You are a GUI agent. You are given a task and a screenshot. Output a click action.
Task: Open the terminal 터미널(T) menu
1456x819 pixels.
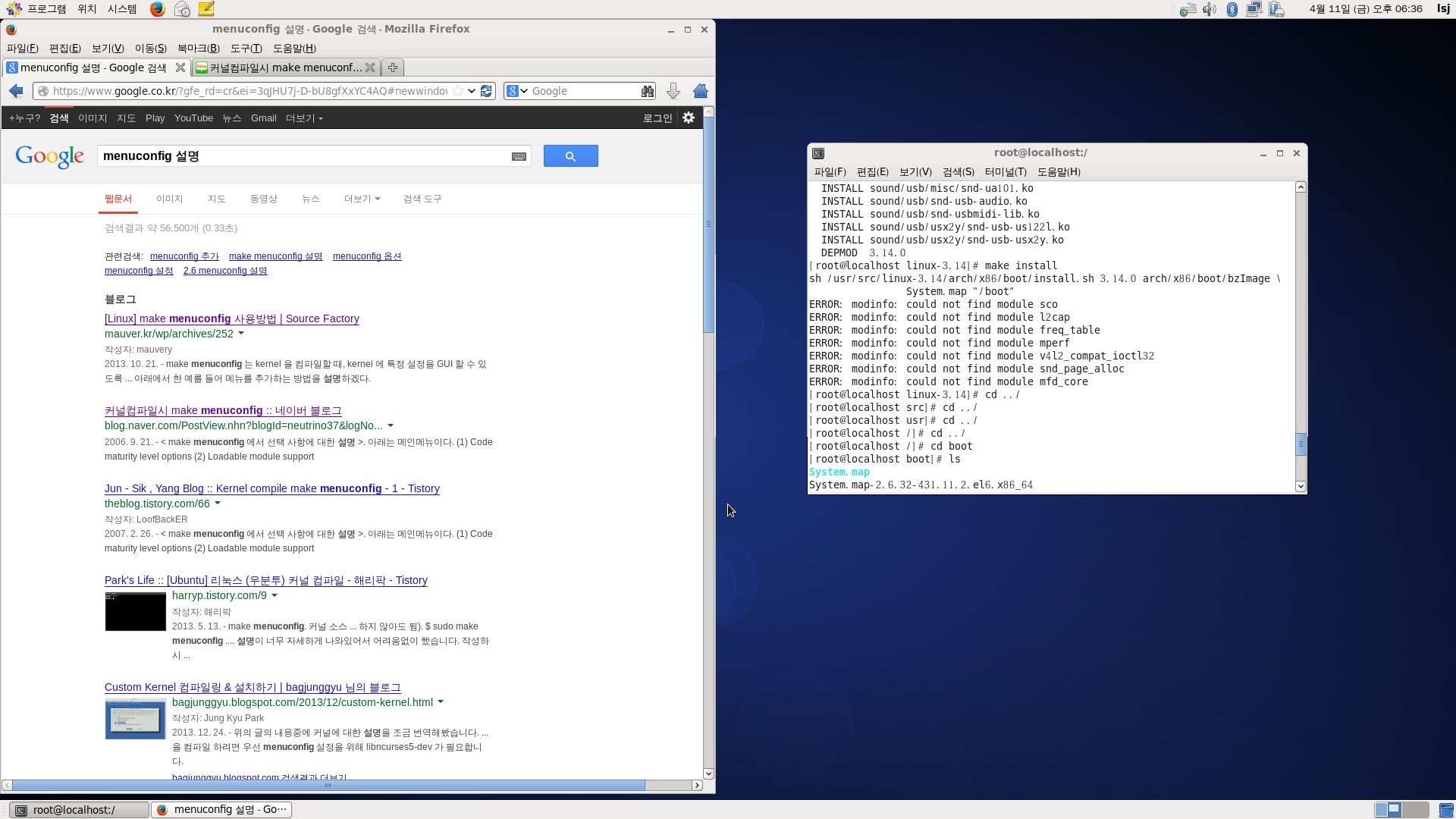(x=1006, y=172)
